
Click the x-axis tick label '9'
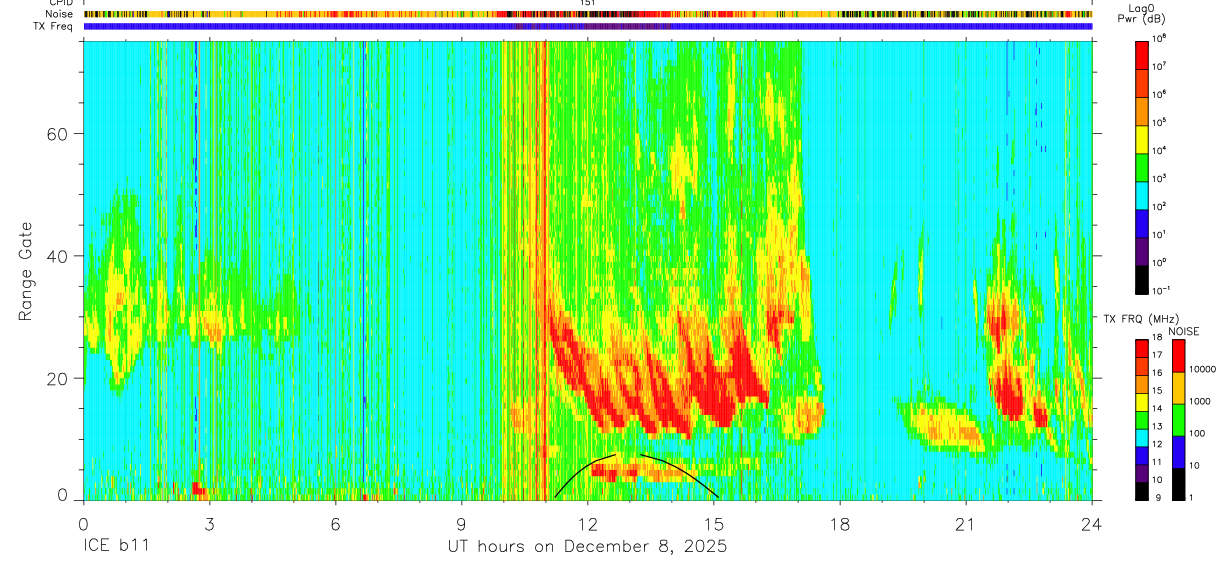click(x=461, y=523)
